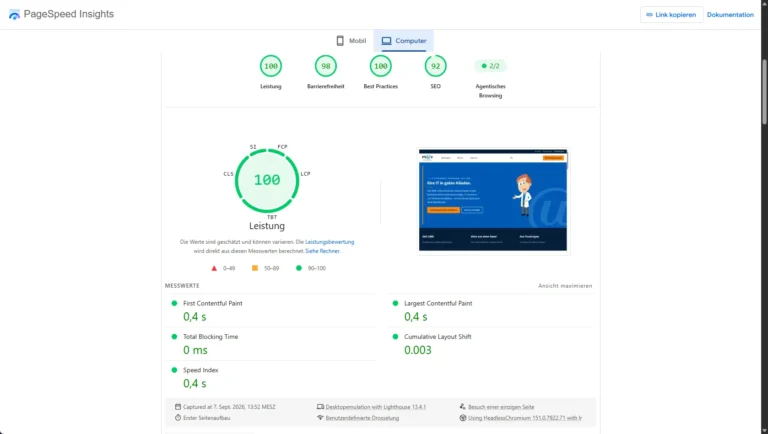This screenshot has height=434, width=768.
Task: Click the PageSpeed Insights logo icon
Action: 14,15
